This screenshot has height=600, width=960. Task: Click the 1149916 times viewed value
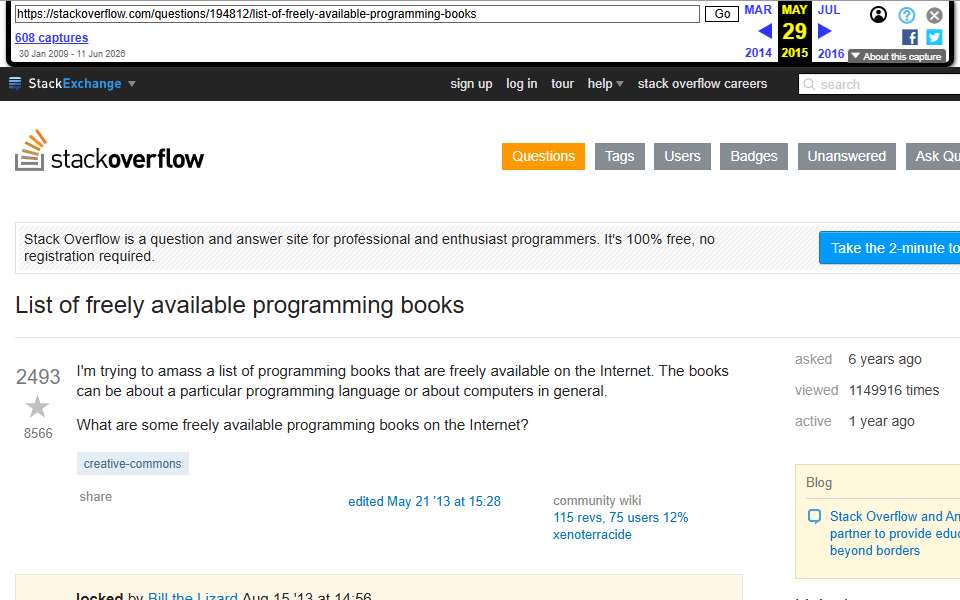(x=894, y=390)
